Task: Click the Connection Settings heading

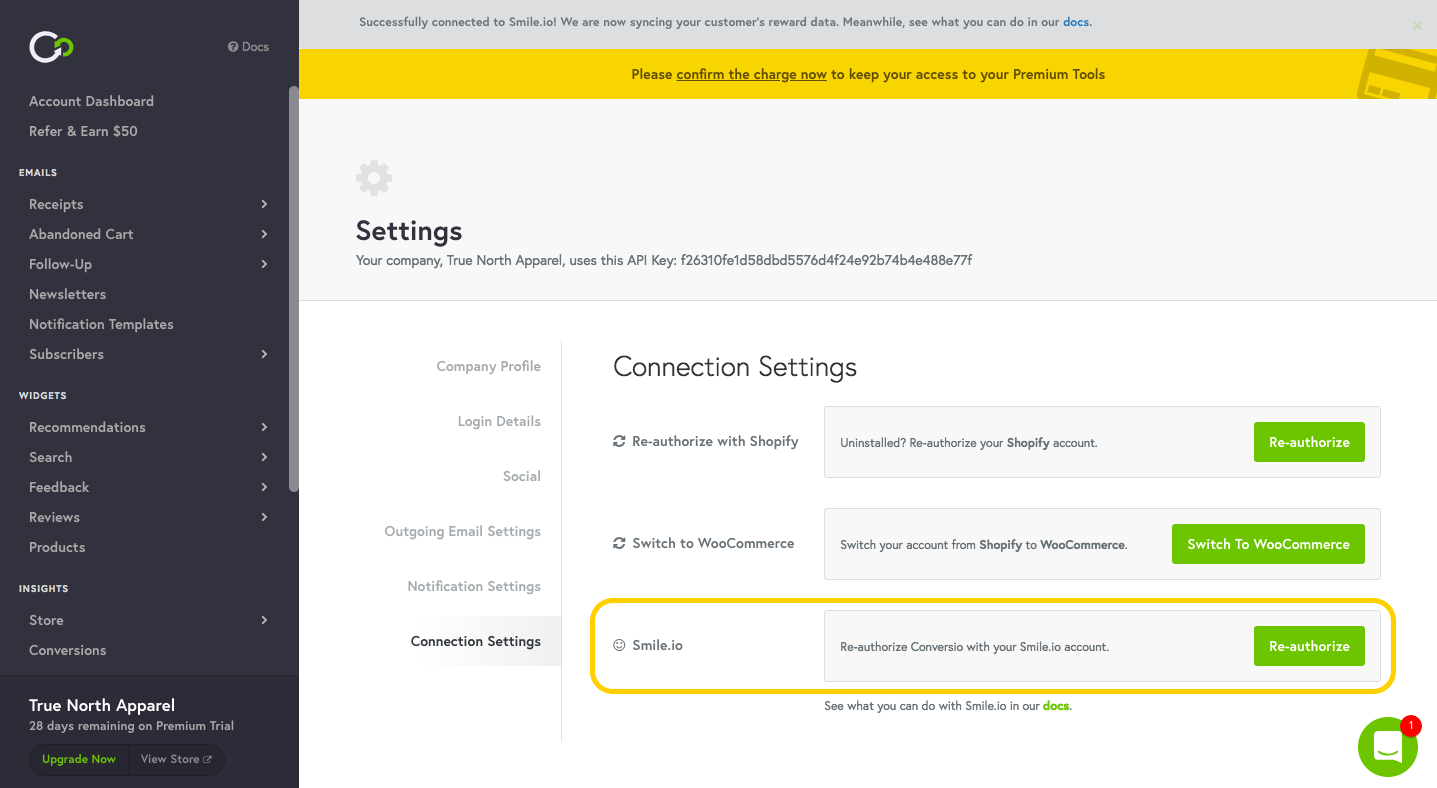Action: [735, 367]
